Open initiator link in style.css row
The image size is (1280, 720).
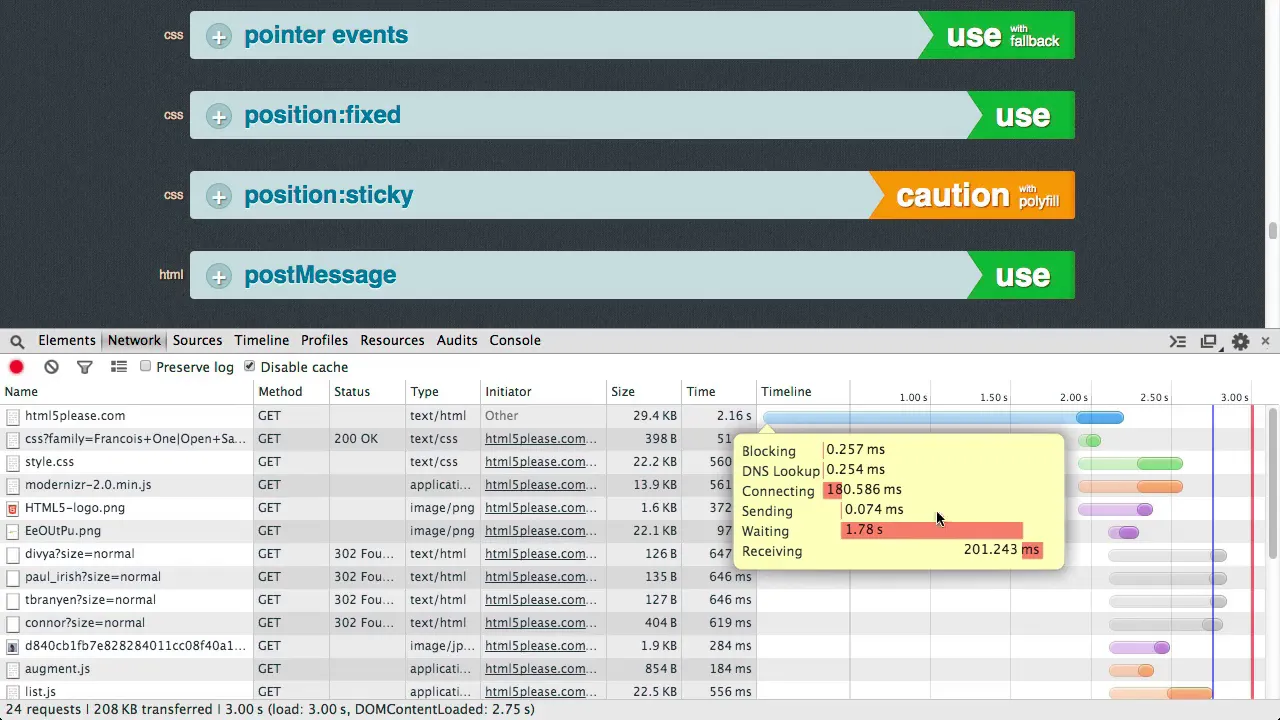point(541,462)
